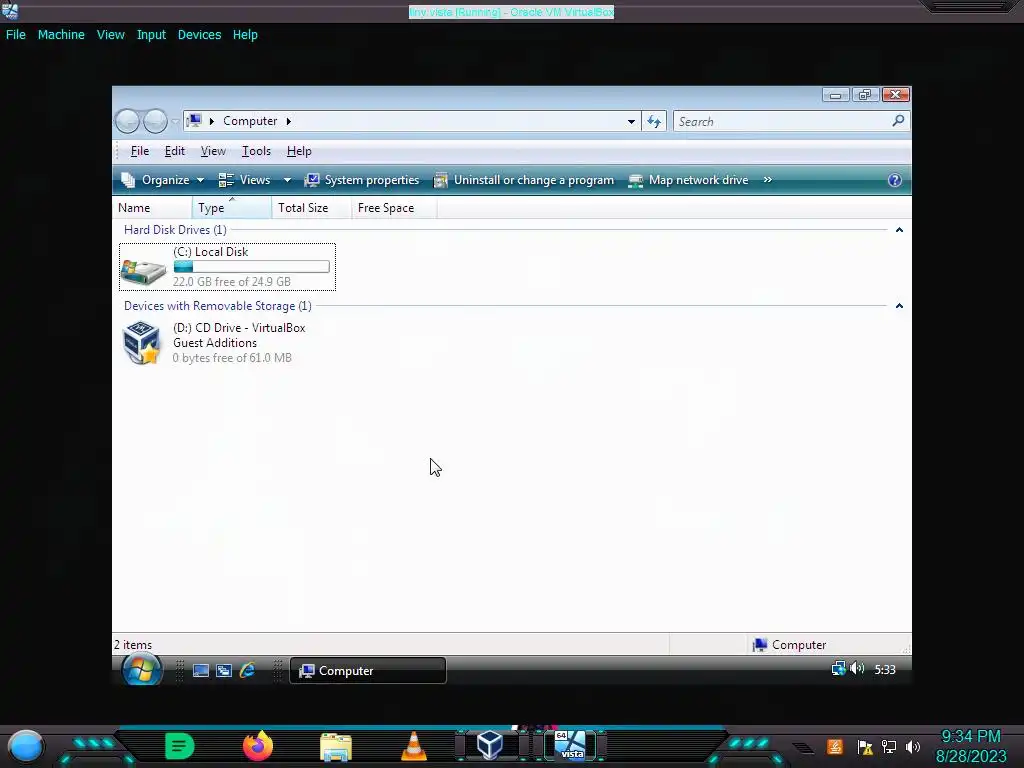Expand arrow after Computer breadcrumb
This screenshot has height=768, width=1024.
288,121
